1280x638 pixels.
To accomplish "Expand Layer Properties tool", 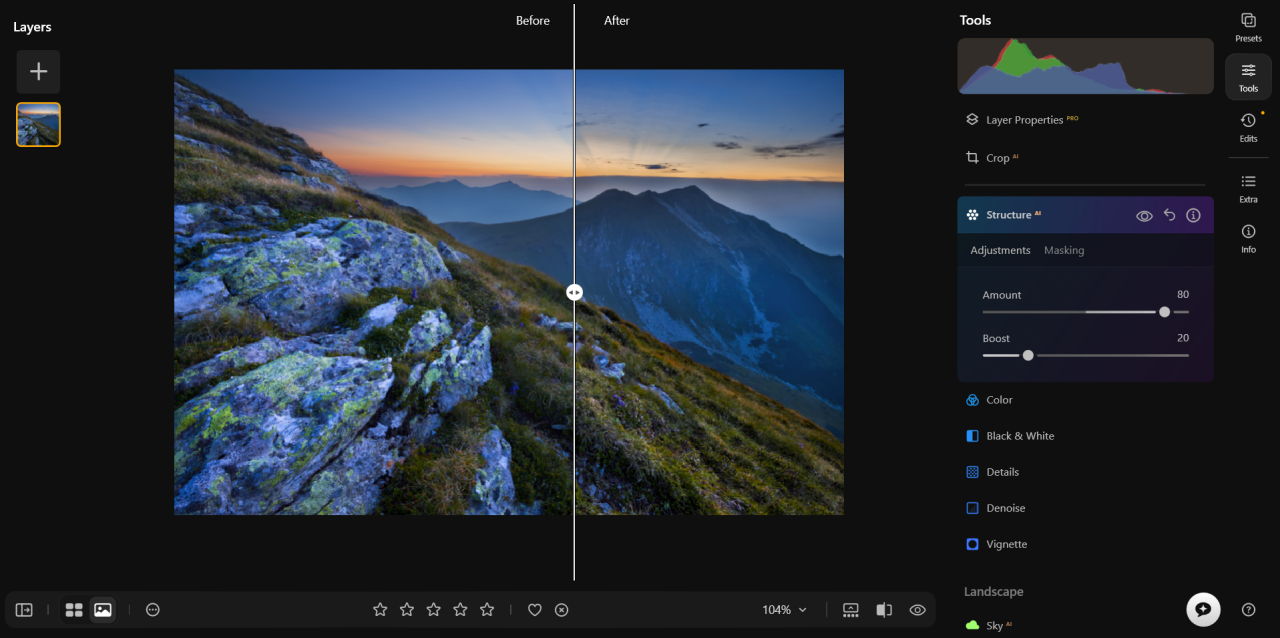I will 1085,119.
